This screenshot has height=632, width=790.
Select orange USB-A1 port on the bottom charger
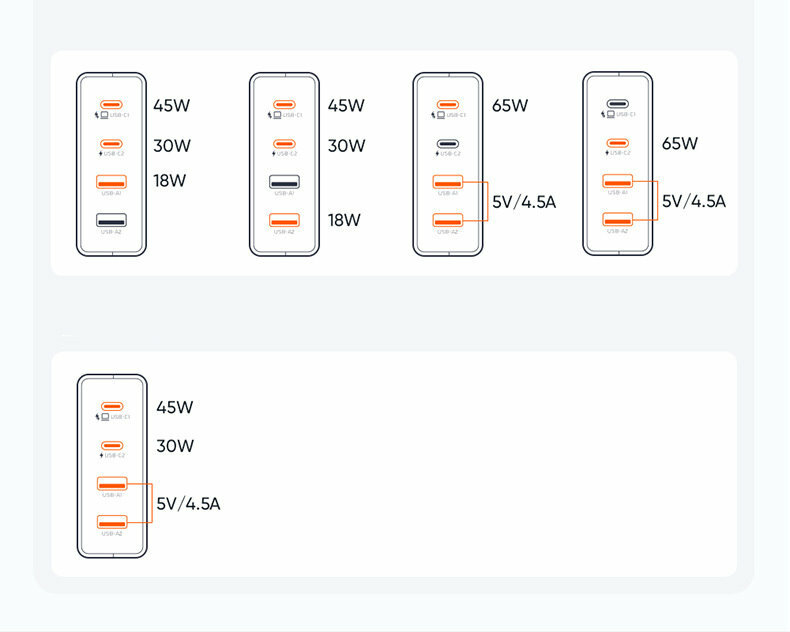point(111,484)
